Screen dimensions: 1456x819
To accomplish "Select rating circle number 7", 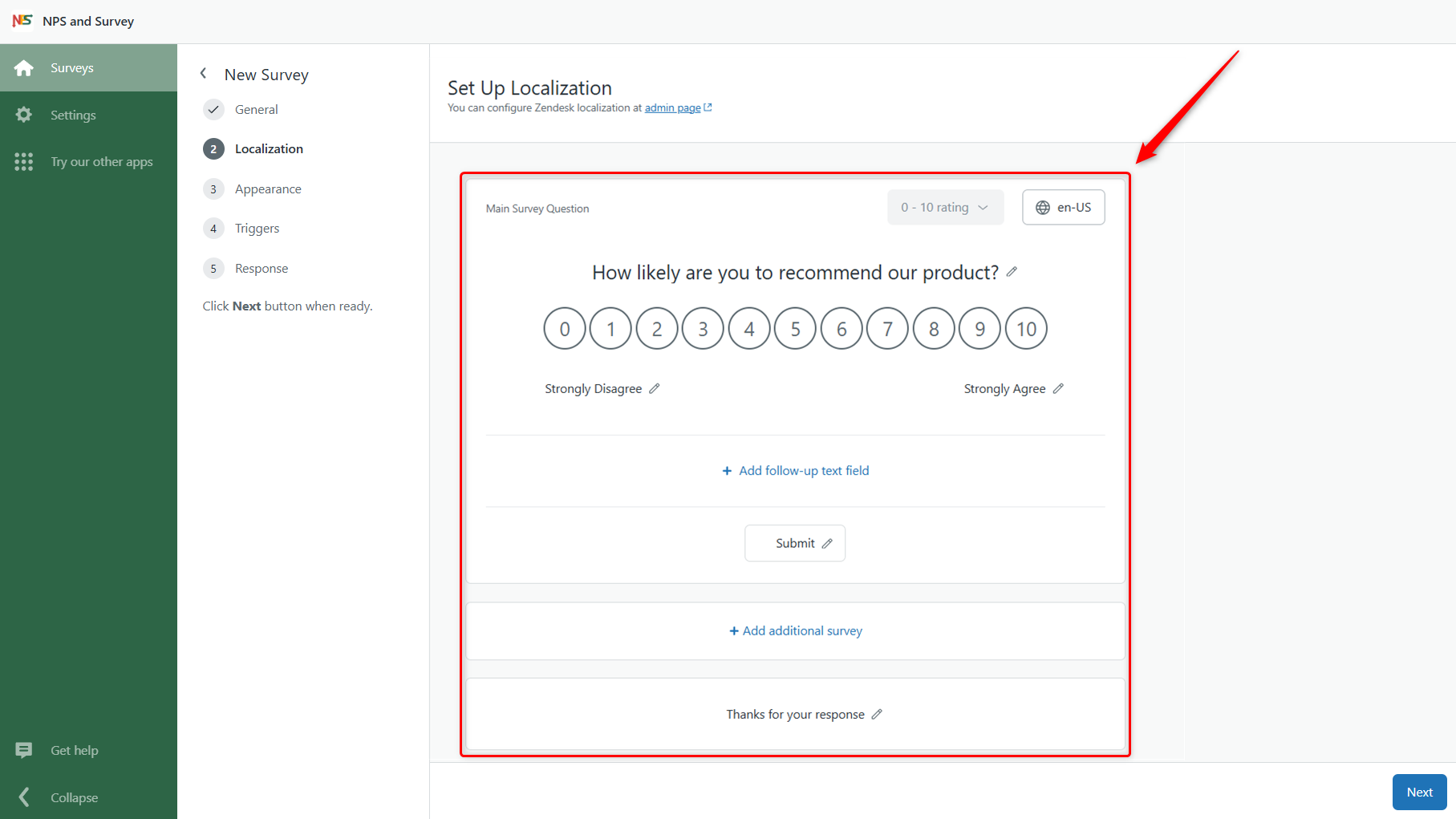I will (x=887, y=328).
